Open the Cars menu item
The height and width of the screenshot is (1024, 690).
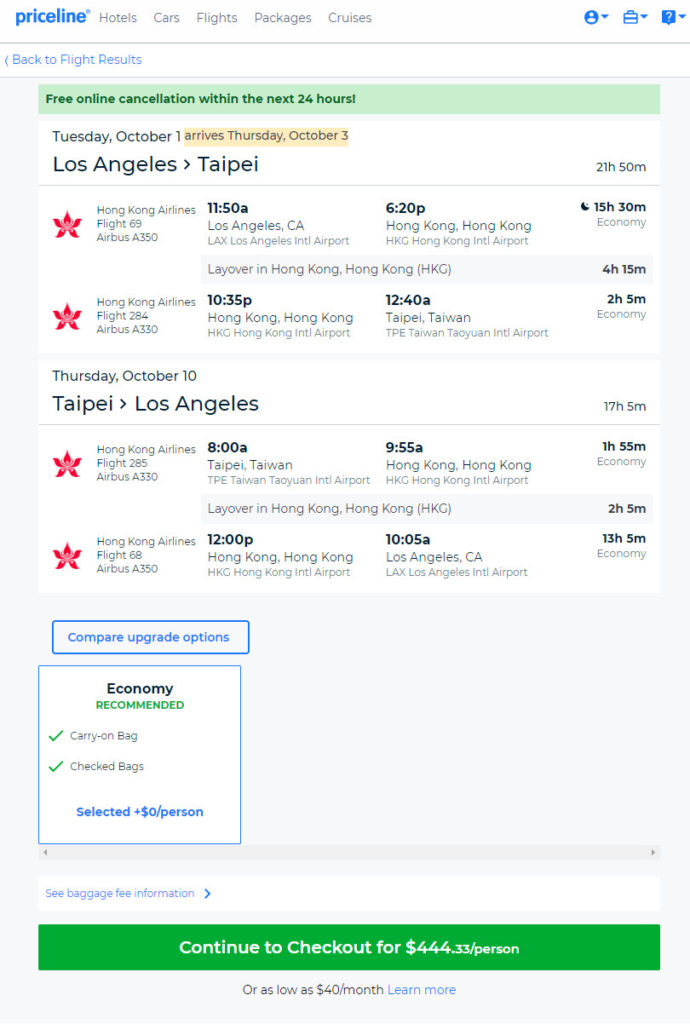(x=166, y=18)
